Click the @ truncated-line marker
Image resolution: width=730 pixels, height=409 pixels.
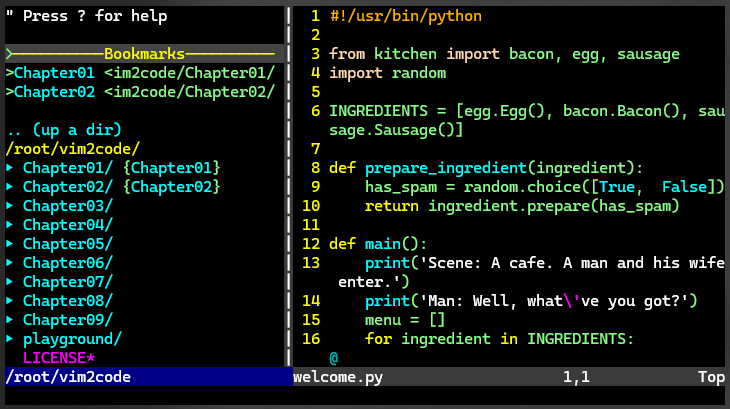click(x=334, y=358)
